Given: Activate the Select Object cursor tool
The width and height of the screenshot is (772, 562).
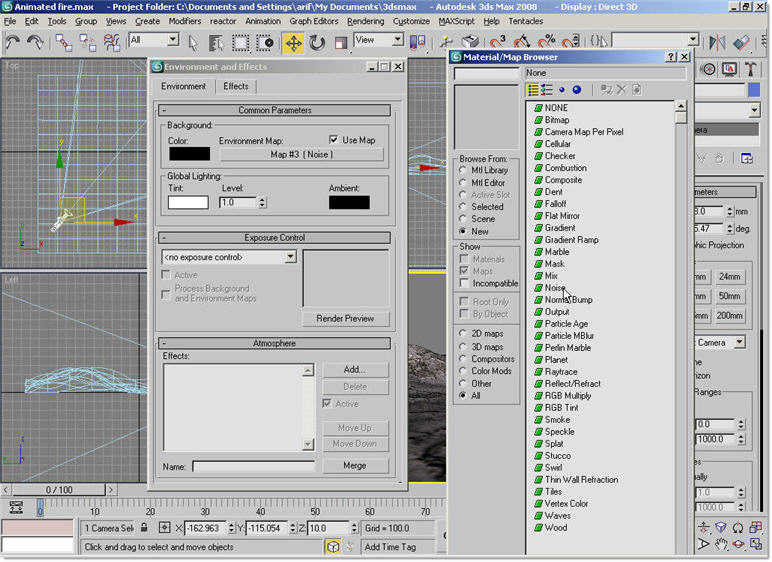Looking at the screenshot, I should pyautogui.click(x=191, y=43).
